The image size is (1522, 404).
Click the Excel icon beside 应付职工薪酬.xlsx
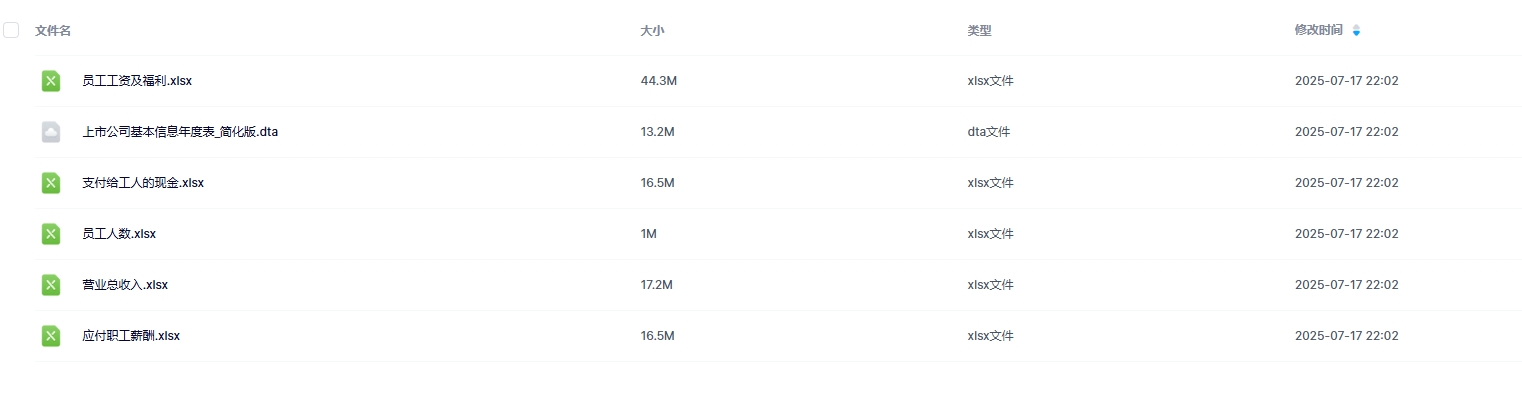[51, 336]
